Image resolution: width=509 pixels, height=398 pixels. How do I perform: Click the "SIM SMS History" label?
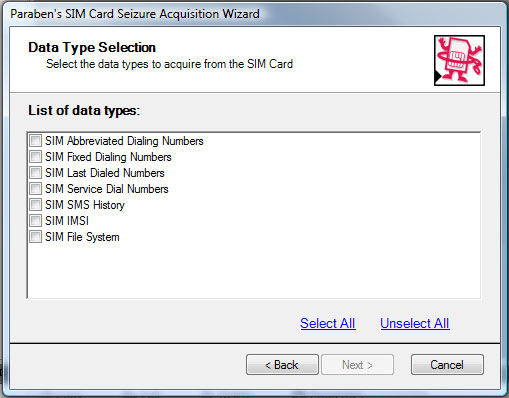85,205
